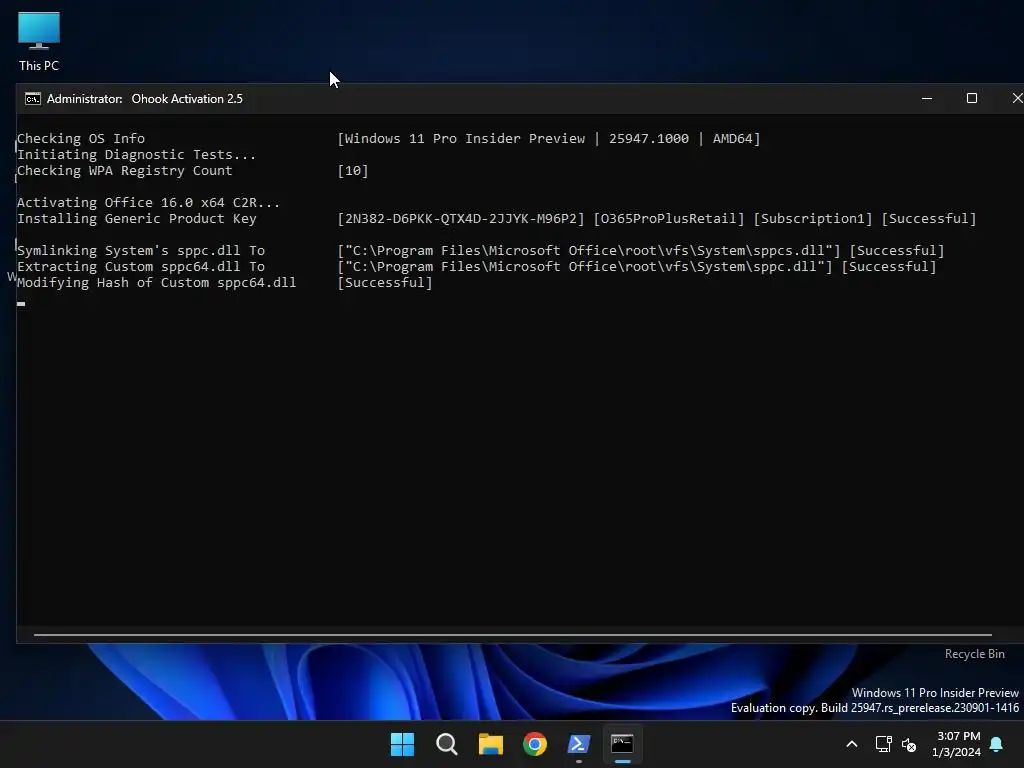Open the notification bell icon
Screen dimensions: 1024x768
click(997, 744)
